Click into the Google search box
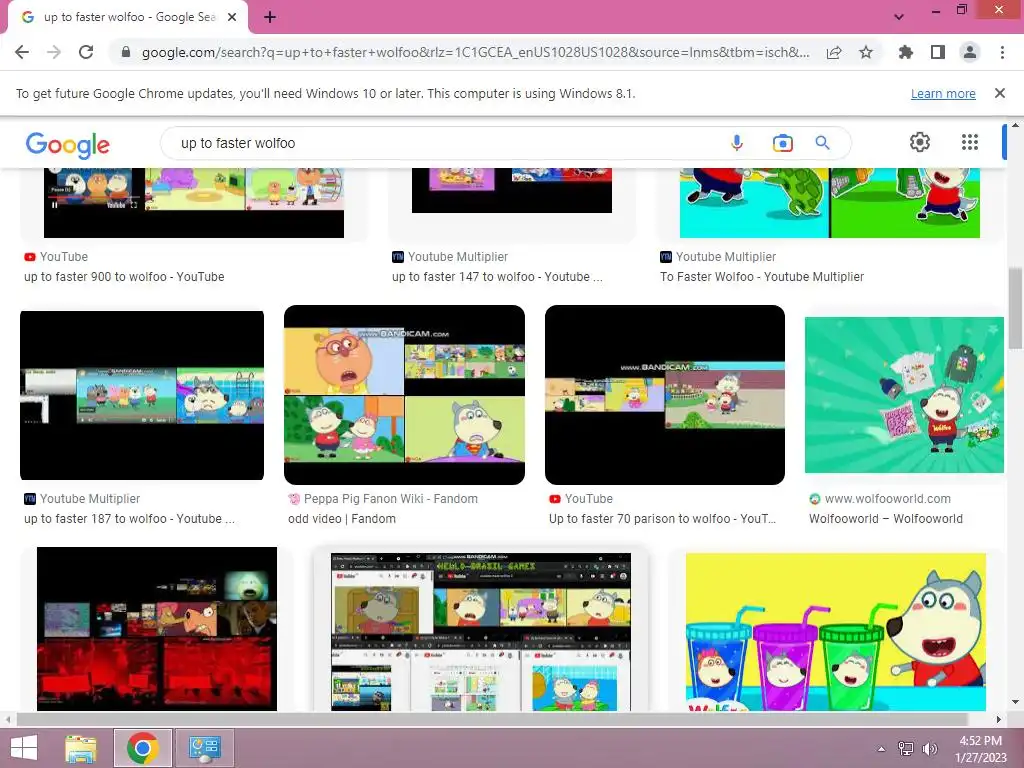The width and height of the screenshot is (1024, 768). tap(451, 143)
